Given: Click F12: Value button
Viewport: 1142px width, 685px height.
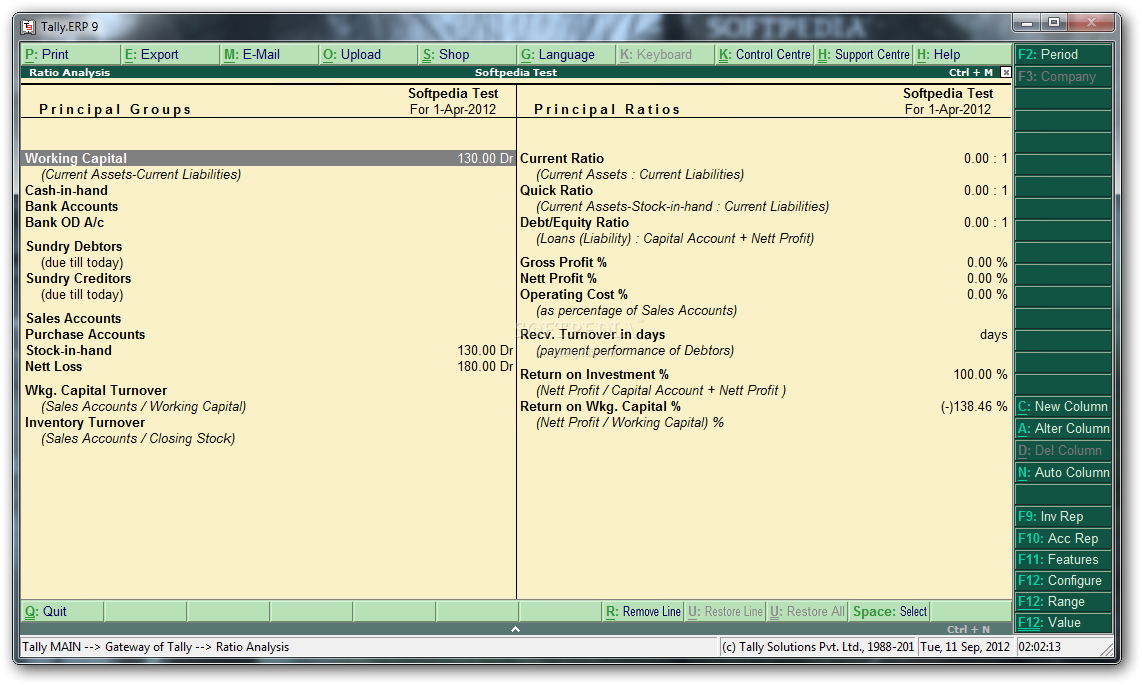Looking at the screenshot, I should tap(1063, 623).
